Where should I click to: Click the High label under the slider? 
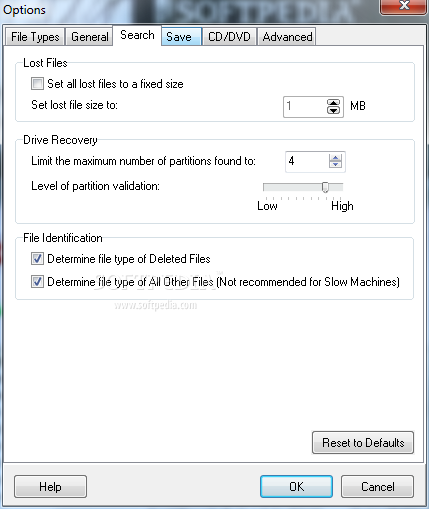pyautogui.click(x=342, y=206)
